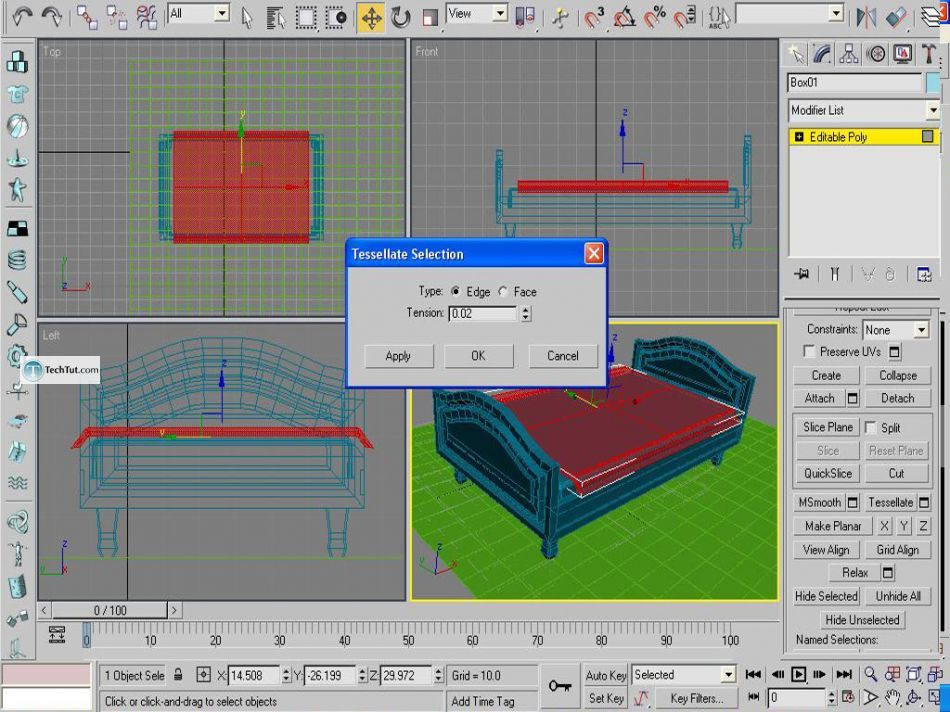Click the Make Planar button
Image resolution: width=950 pixels, height=712 pixels.
(x=833, y=526)
